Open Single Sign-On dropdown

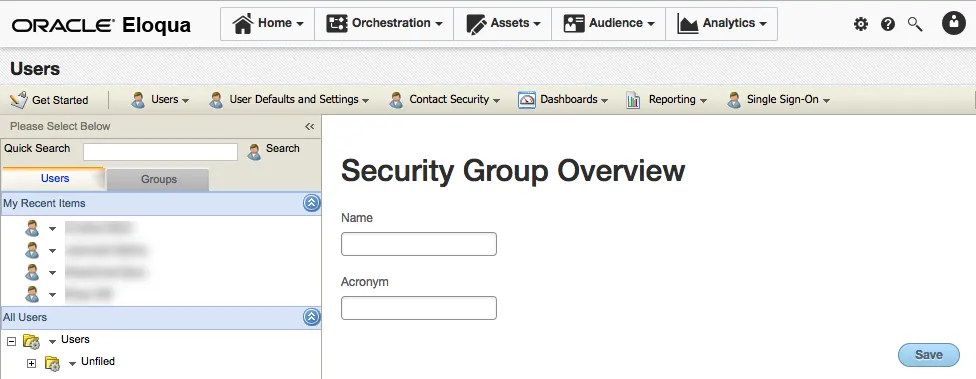[x=779, y=100]
